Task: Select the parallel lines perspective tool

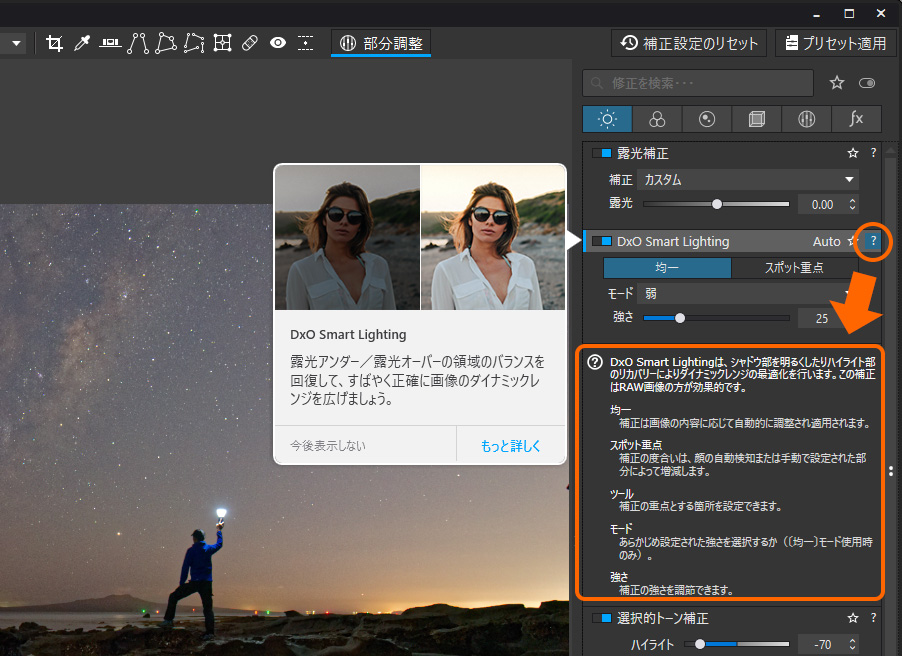Action: pos(138,43)
